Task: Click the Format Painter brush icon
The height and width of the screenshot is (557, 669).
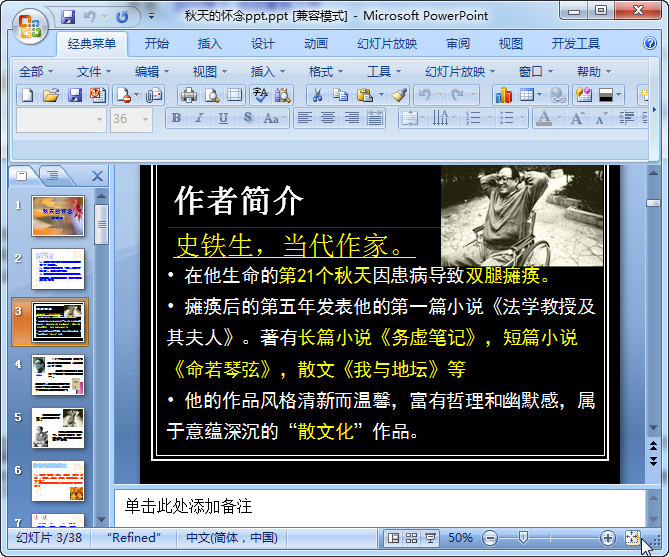Action: click(x=400, y=95)
